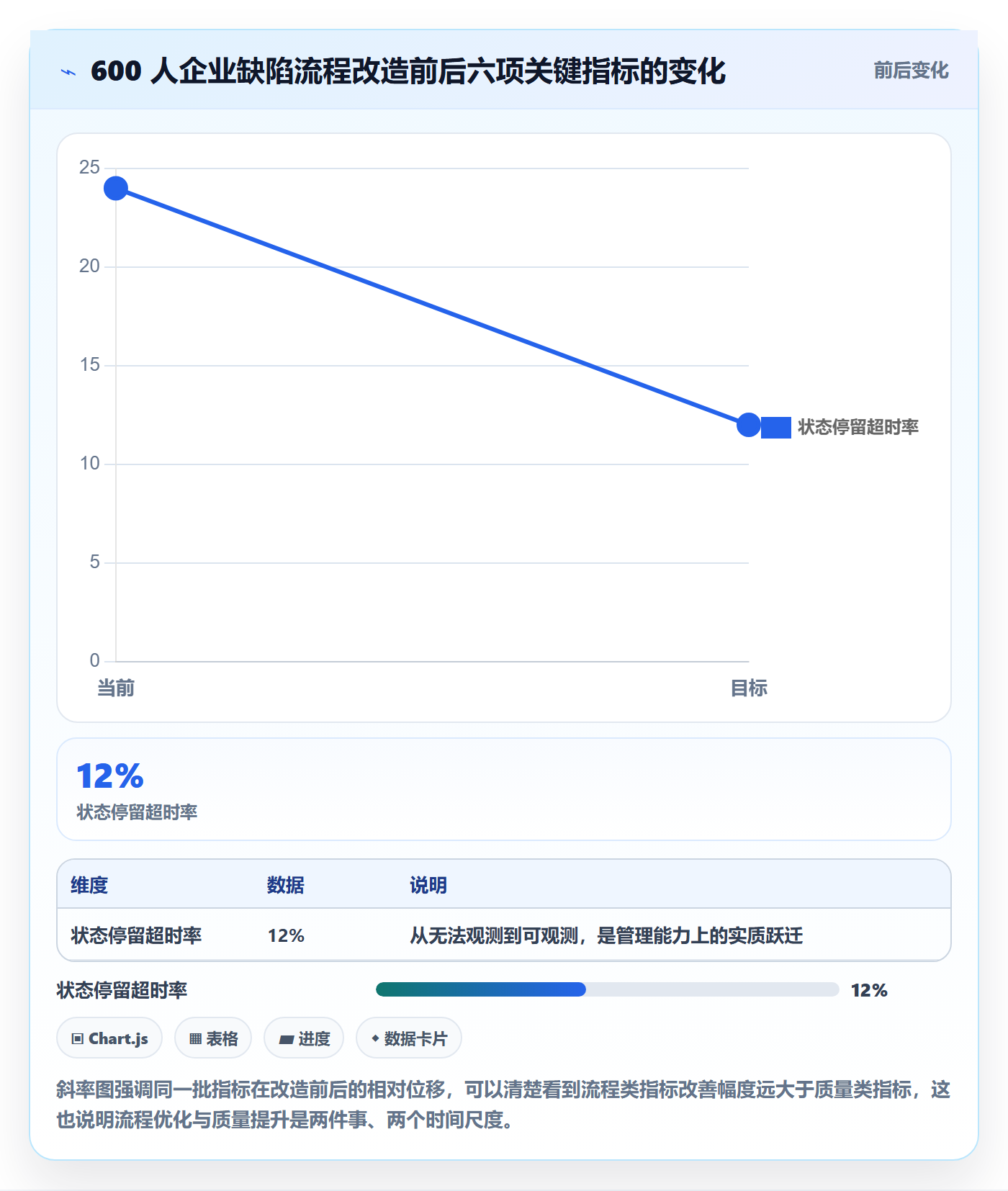Click the 12% cell in the table
Screen dimensions: 1008x1191
tap(287, 935)
